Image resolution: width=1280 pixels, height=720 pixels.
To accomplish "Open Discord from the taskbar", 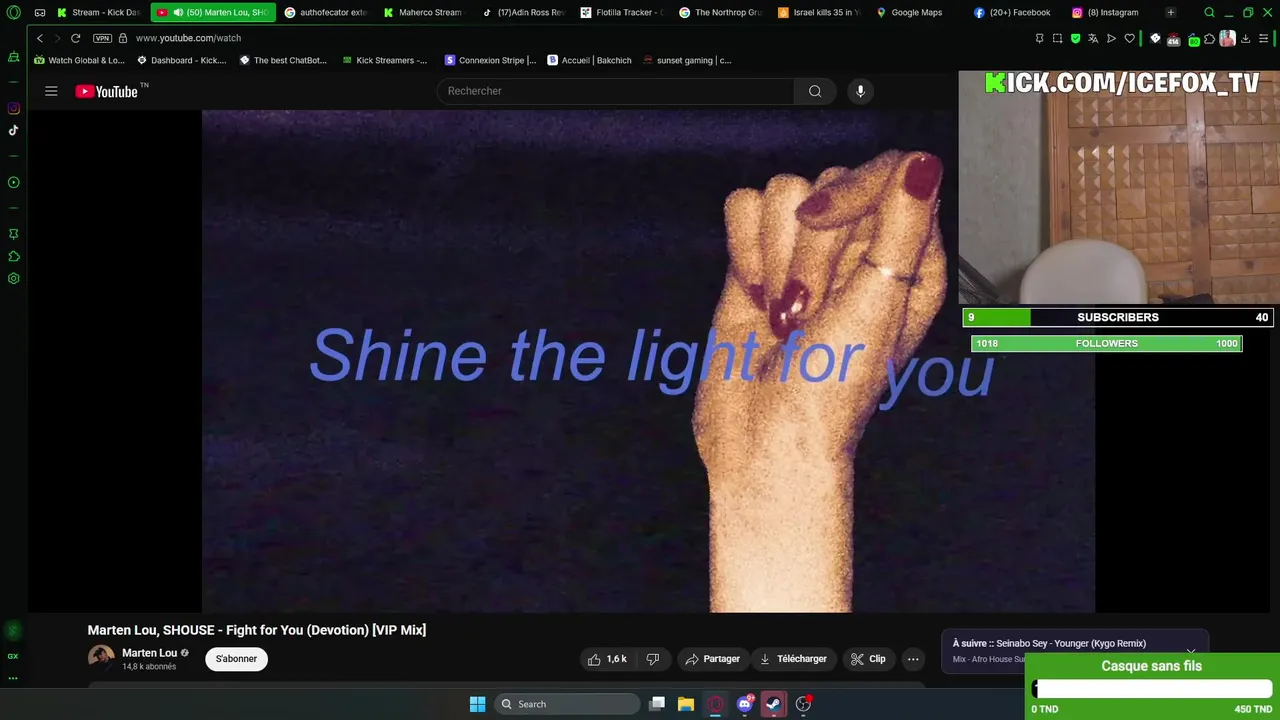I will [x=744, y=704].
